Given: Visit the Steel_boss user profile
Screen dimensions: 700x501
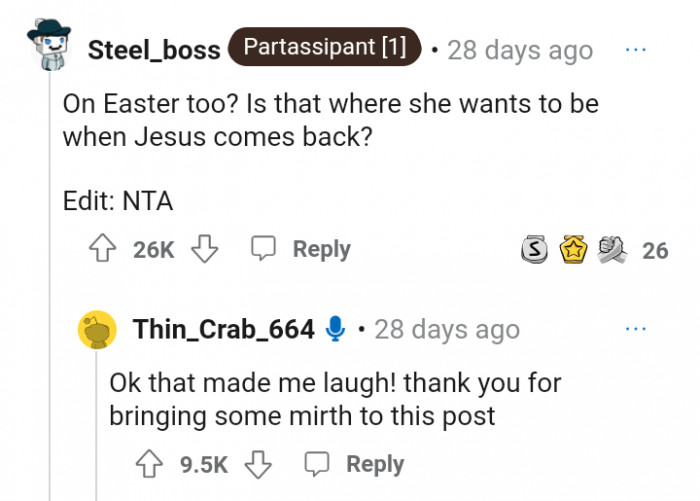Looking at the screenshot, I should pos(154,50).
